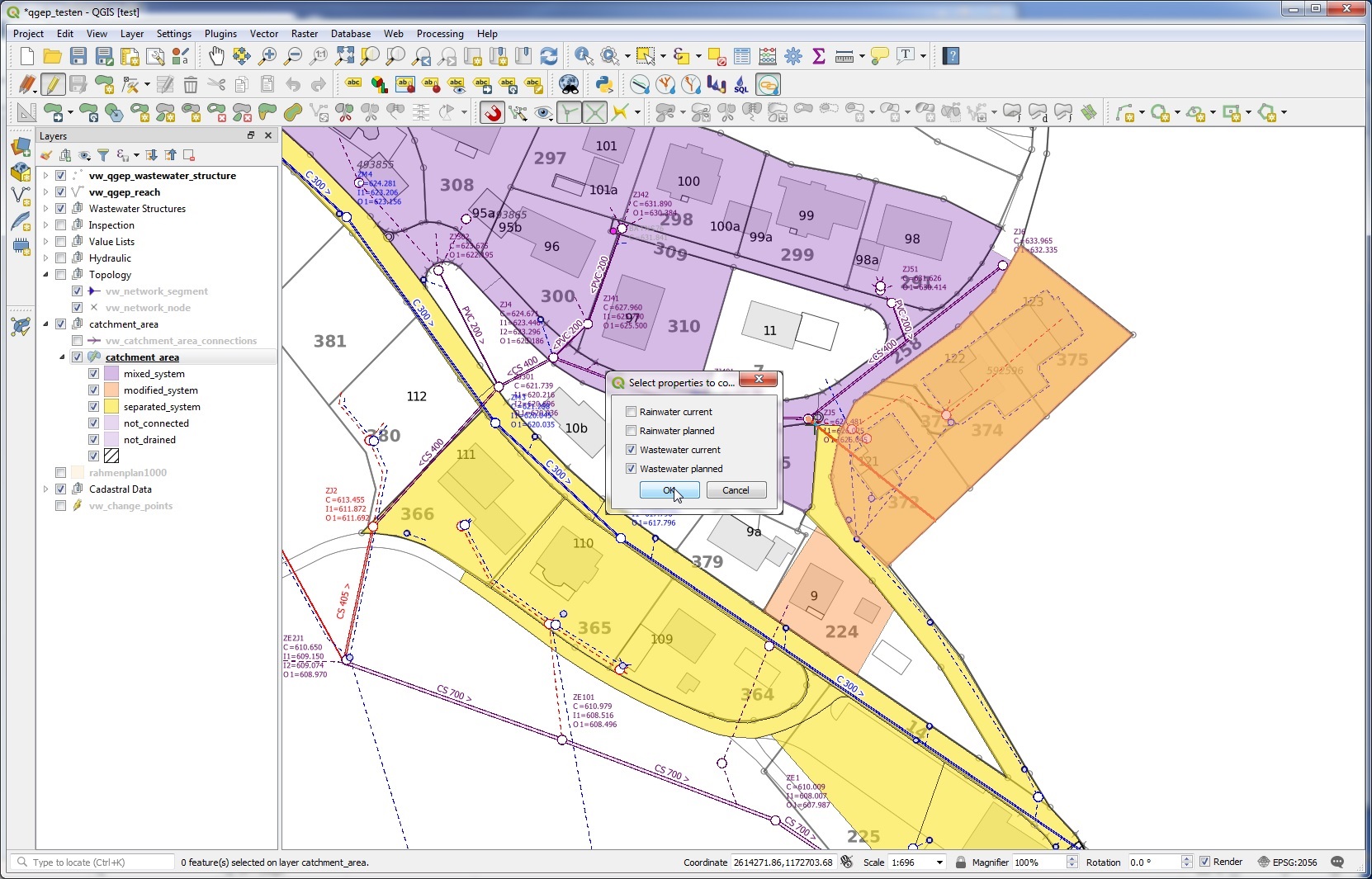The image size is (1372, 879).
Task: Expand the Value Lists group
Action: tap(46, 242)
